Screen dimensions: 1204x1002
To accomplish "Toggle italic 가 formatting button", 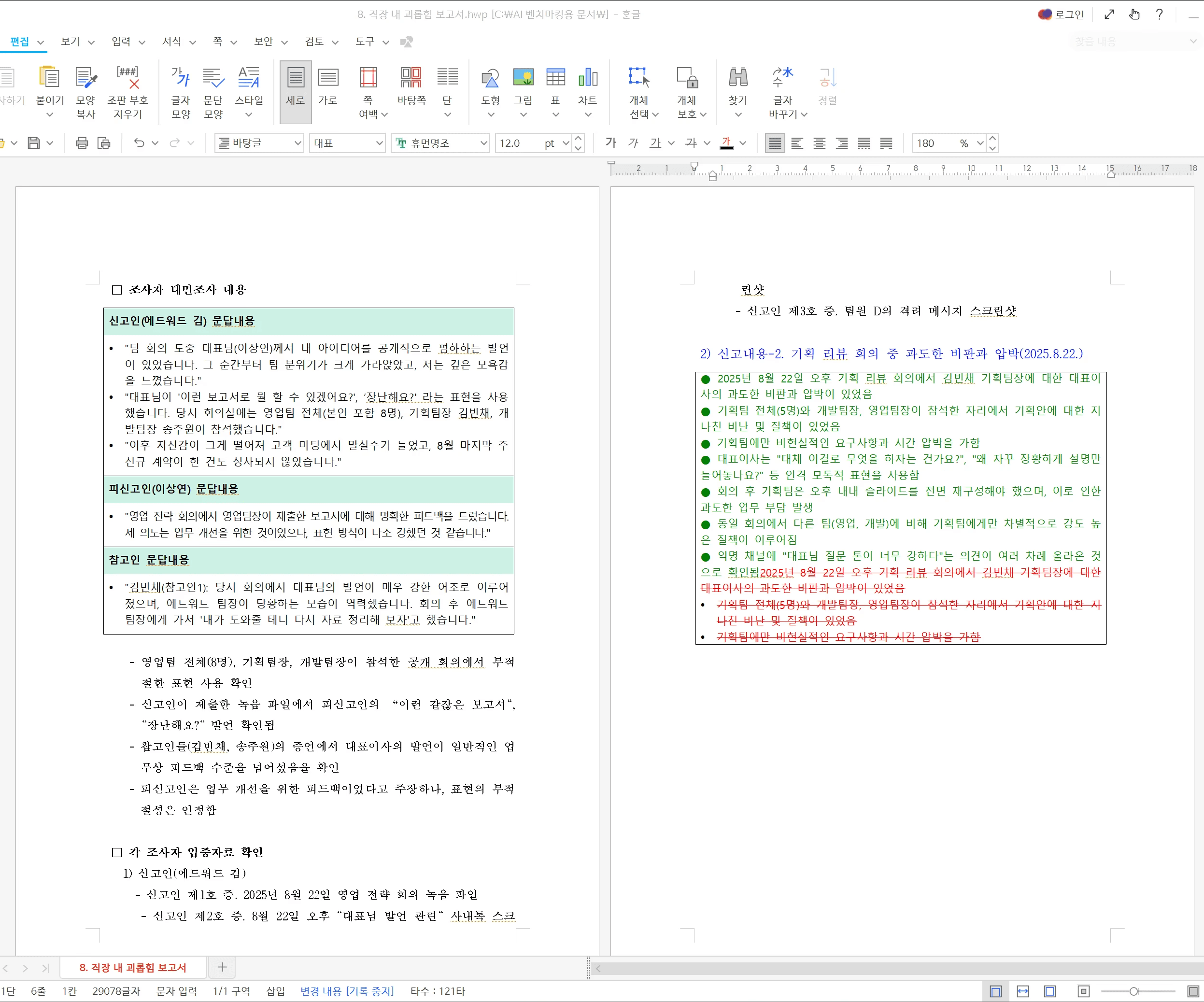I will pyautogui.click(x=632, y=143).
